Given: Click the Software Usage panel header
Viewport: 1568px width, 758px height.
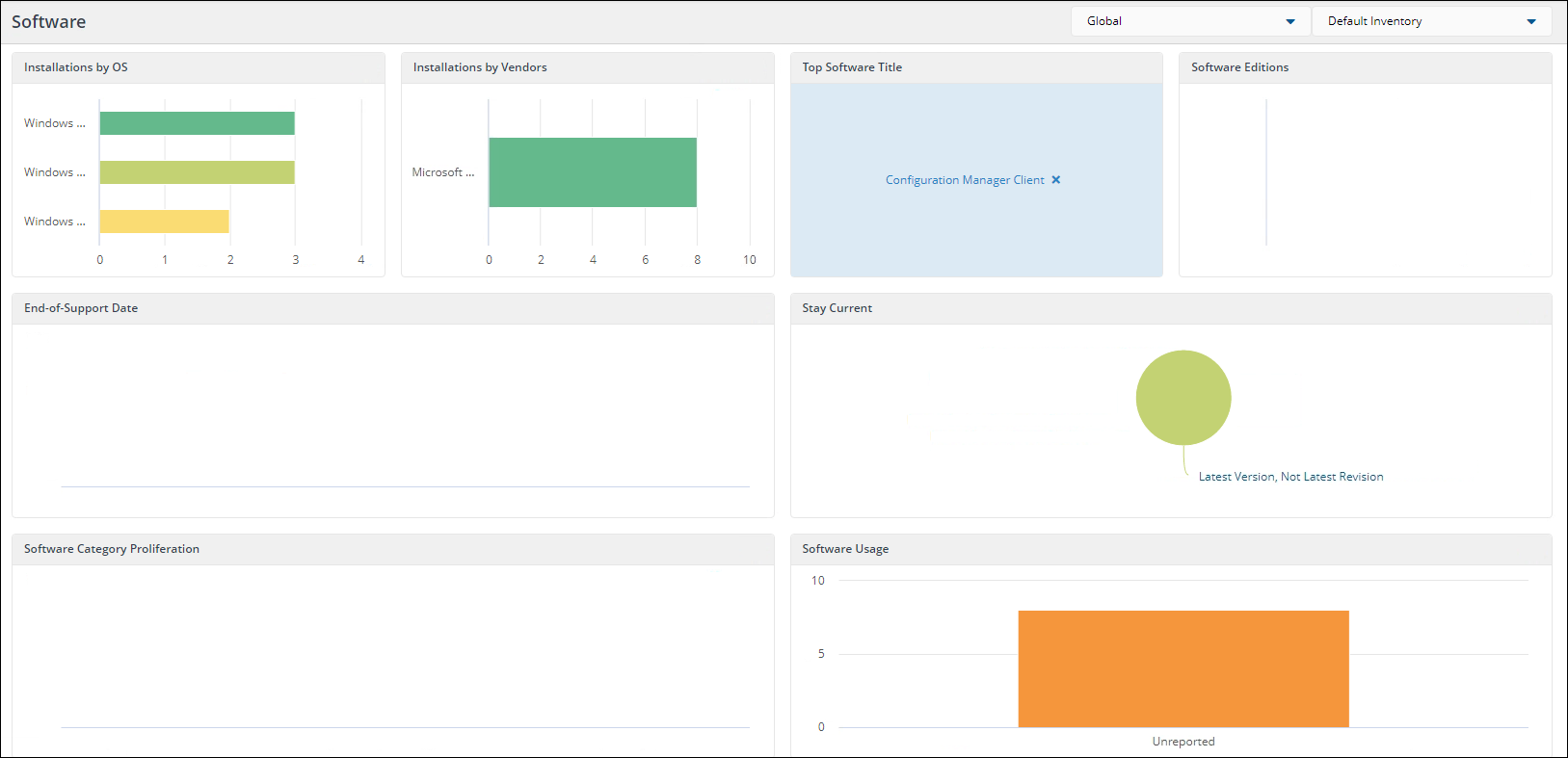Looking at the screenshot, I should tap(845, 549).
